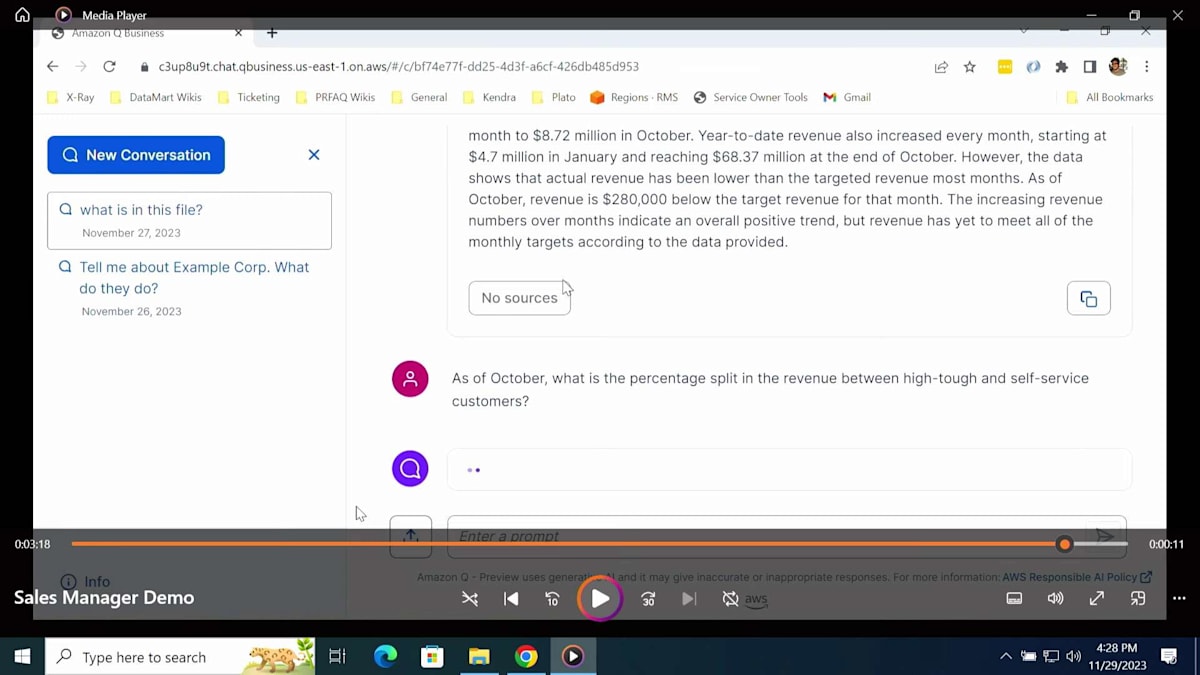1200x675 pixels.
Task: Click the No sources button
Action: (519, 298)
